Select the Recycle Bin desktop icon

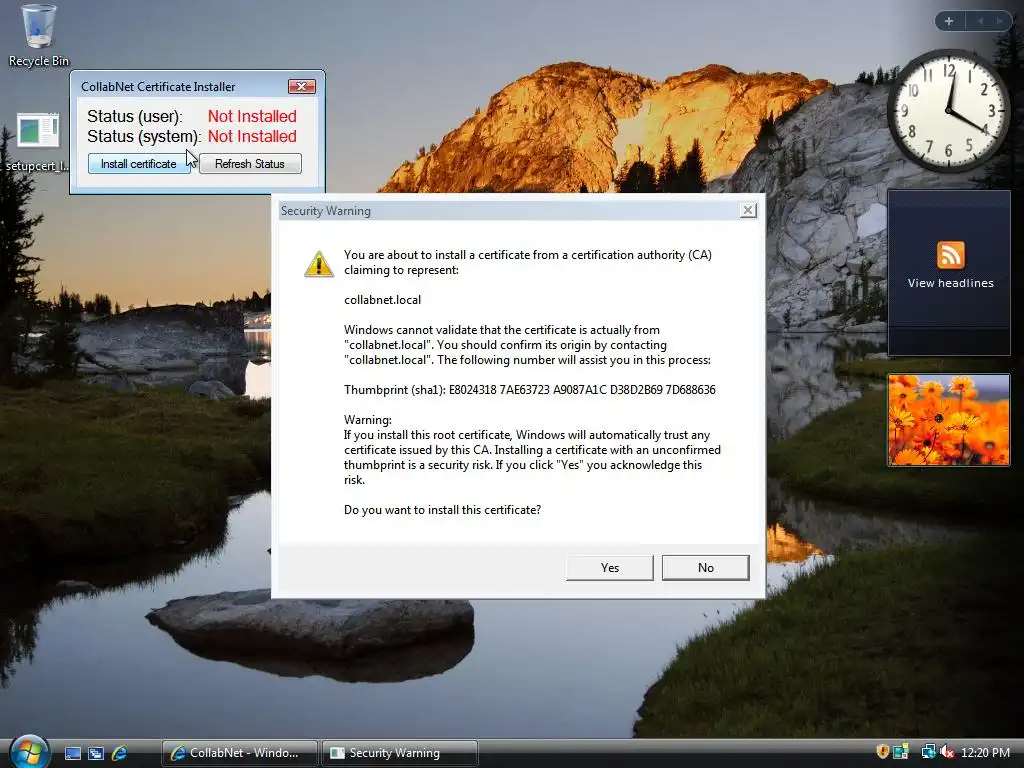coord(39,36)
